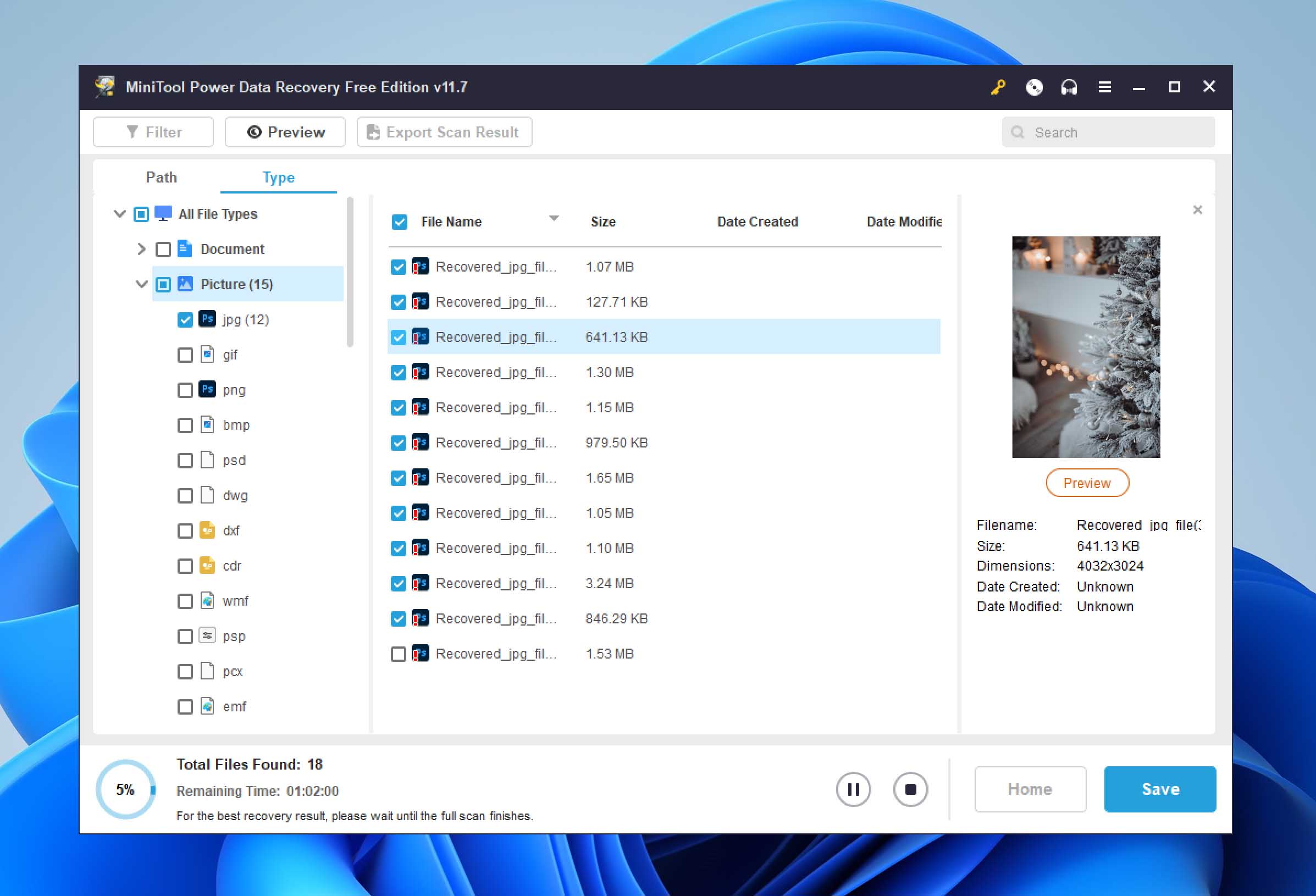
Task: Check the 1.53 MB file checkbox
Action: [398, 654]
